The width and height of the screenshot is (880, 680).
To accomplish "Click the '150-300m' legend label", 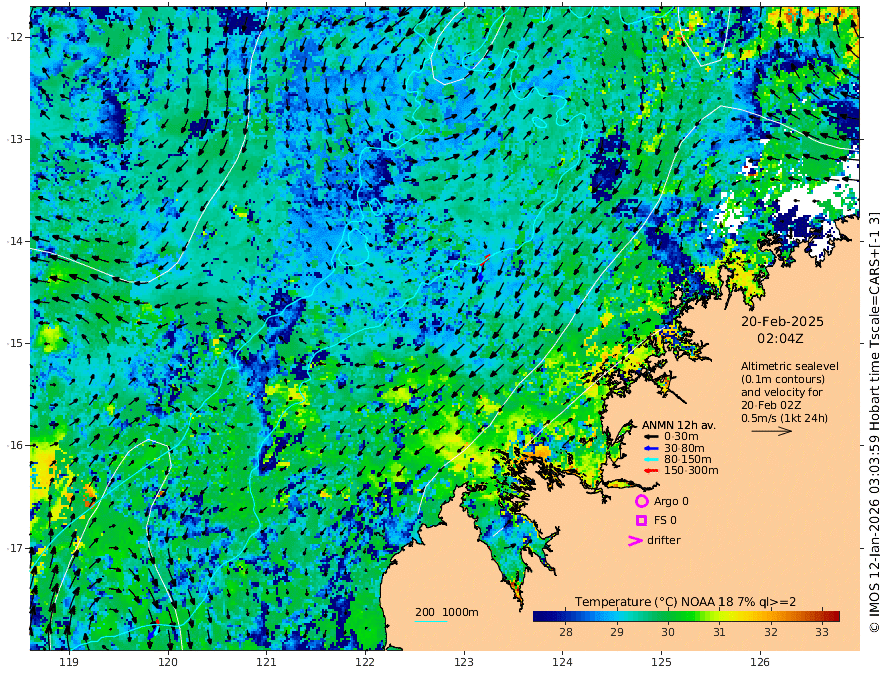I will click(691, 471).
